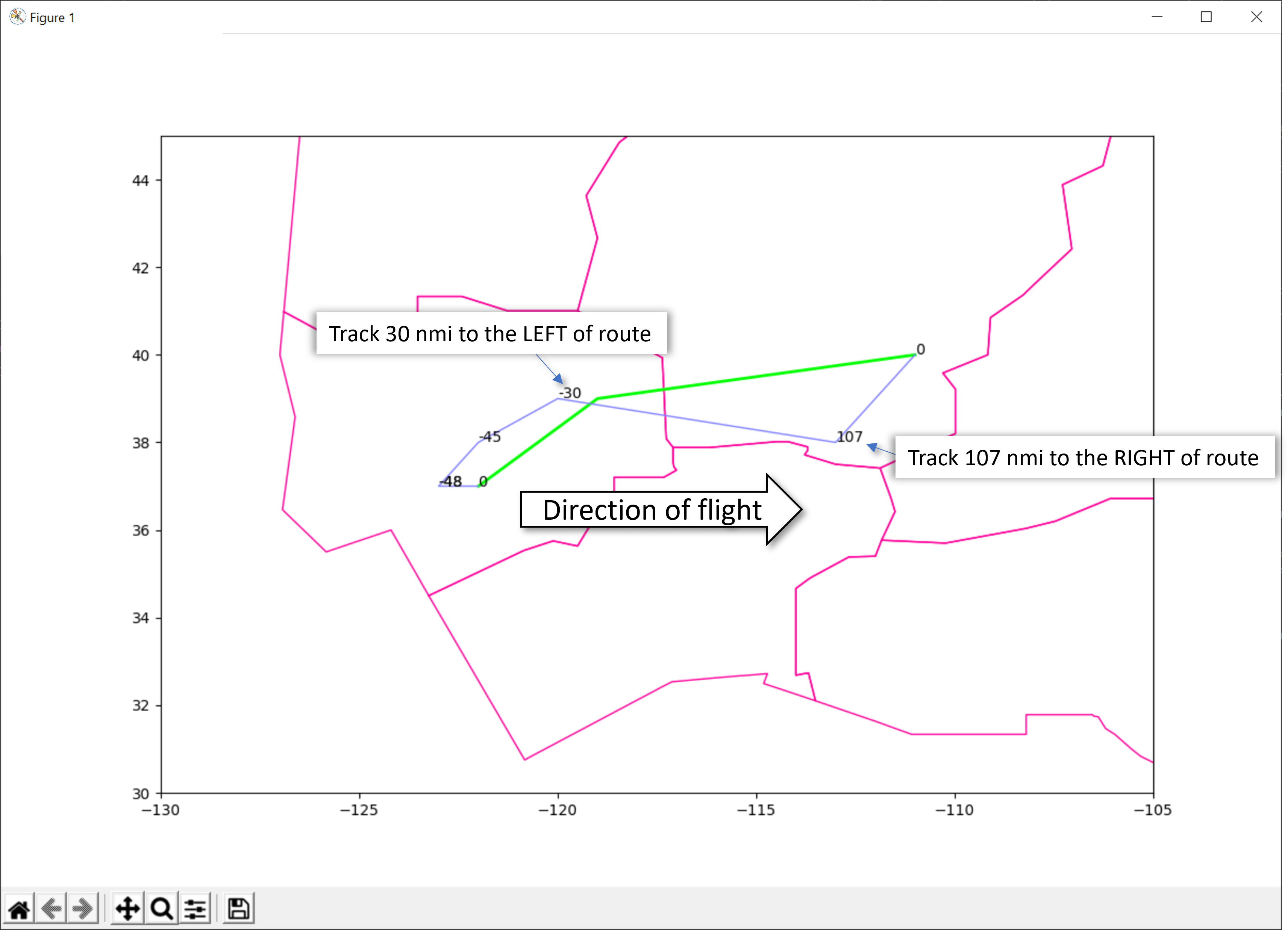Click the Forward to next view arrow
The image size is (1288, 930).
coord(83,909)
